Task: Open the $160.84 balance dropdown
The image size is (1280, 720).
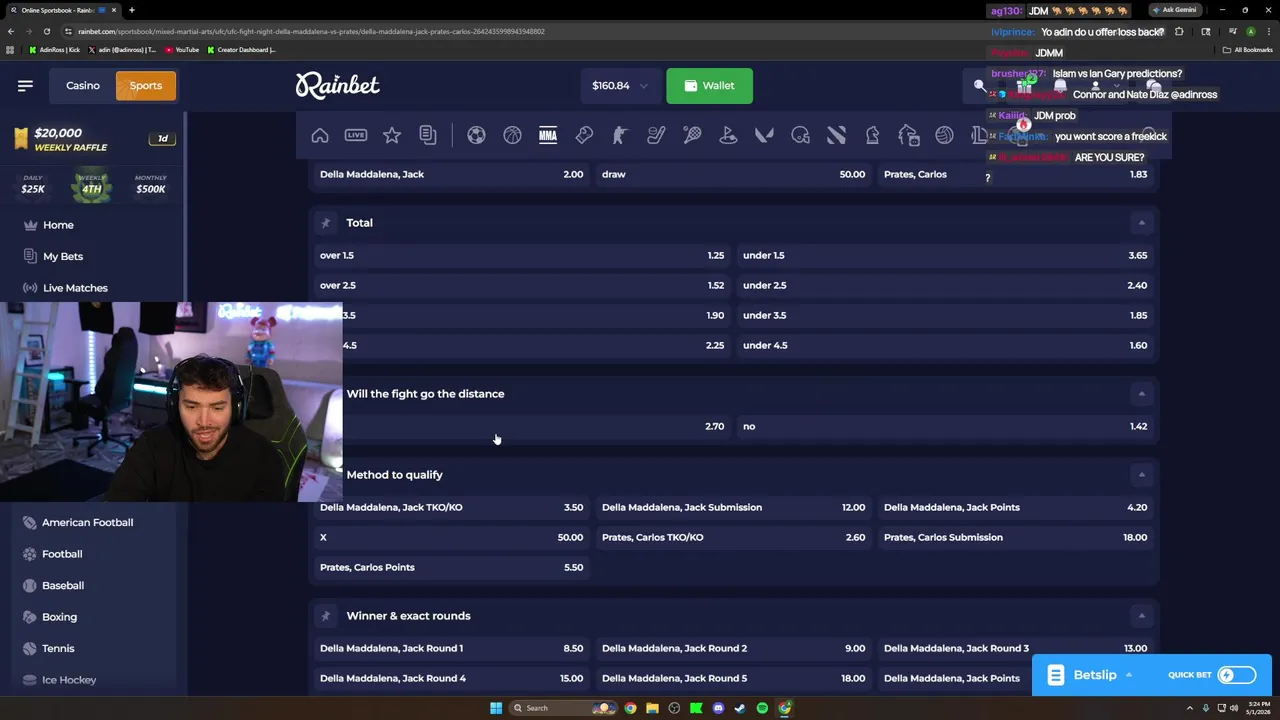Action: (620, 86)
